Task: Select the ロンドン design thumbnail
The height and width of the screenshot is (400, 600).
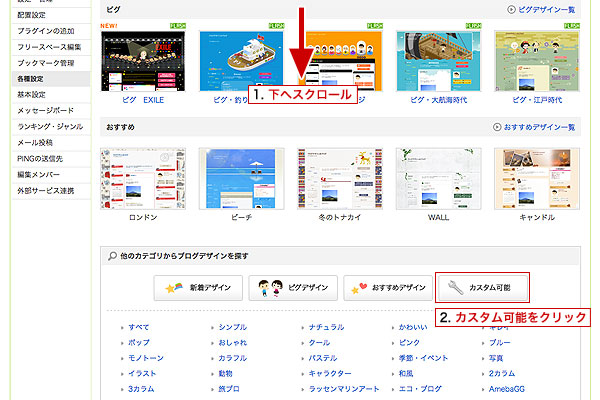Action: coord(143,179)
